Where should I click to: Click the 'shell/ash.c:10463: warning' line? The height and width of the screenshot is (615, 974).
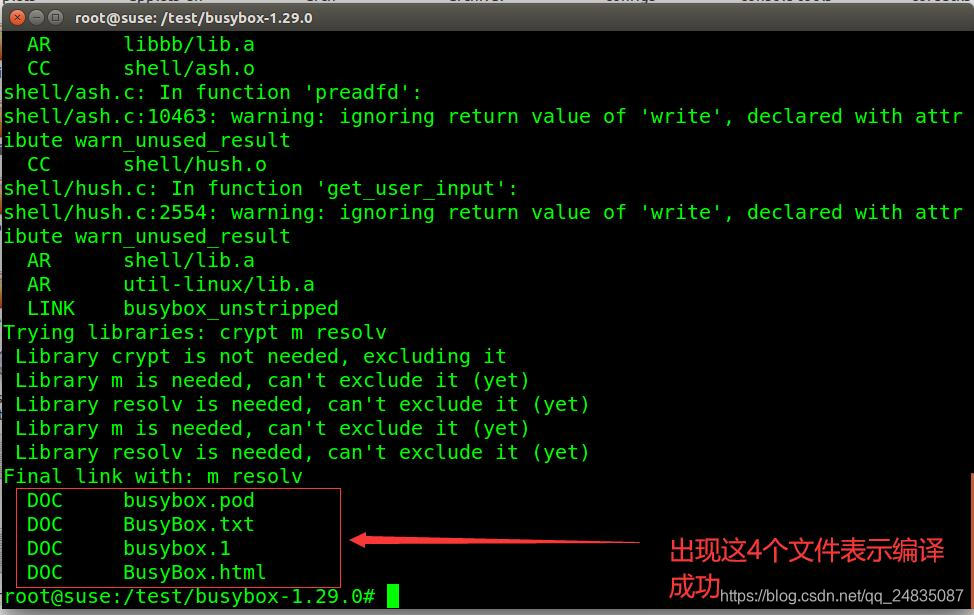click(x=483, y=117)
